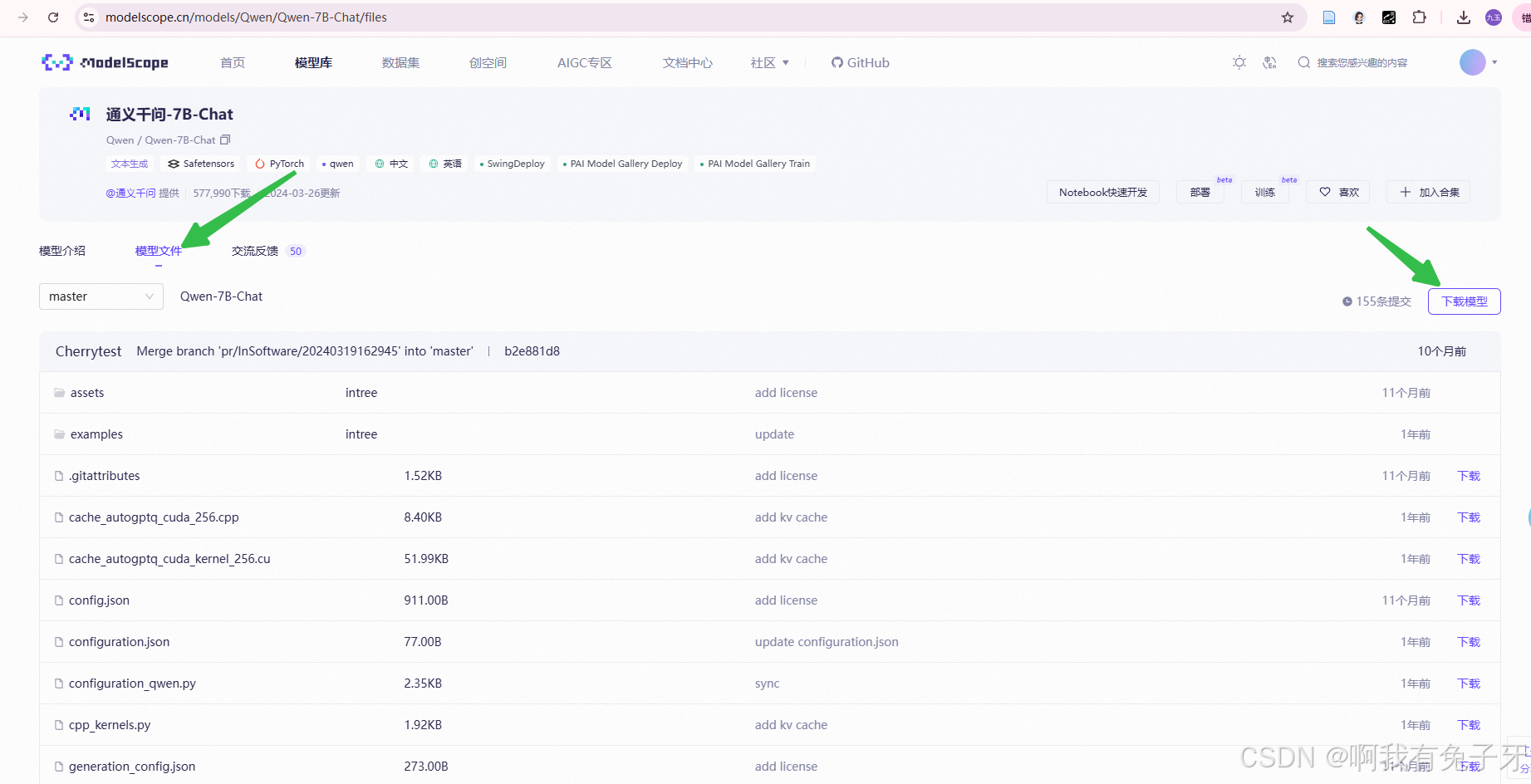Expand user menu arrow beside avatar

[1494, 62]
